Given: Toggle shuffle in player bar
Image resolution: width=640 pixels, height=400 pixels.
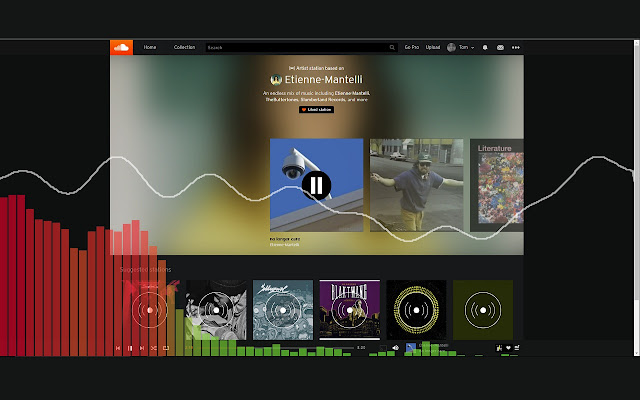Looking at the screenshot, I should [153, 348].
